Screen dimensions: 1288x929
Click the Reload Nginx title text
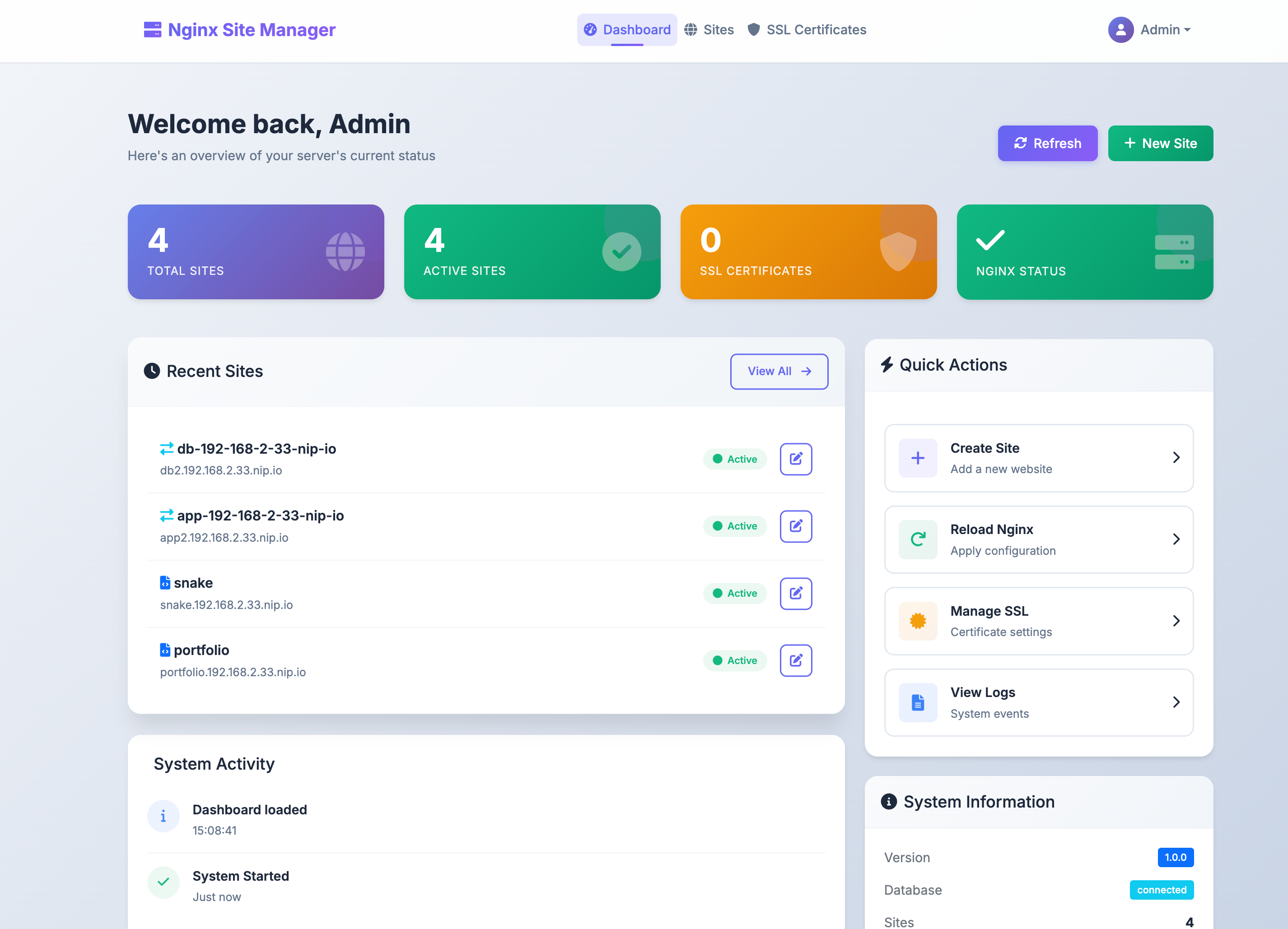(992, 530)
